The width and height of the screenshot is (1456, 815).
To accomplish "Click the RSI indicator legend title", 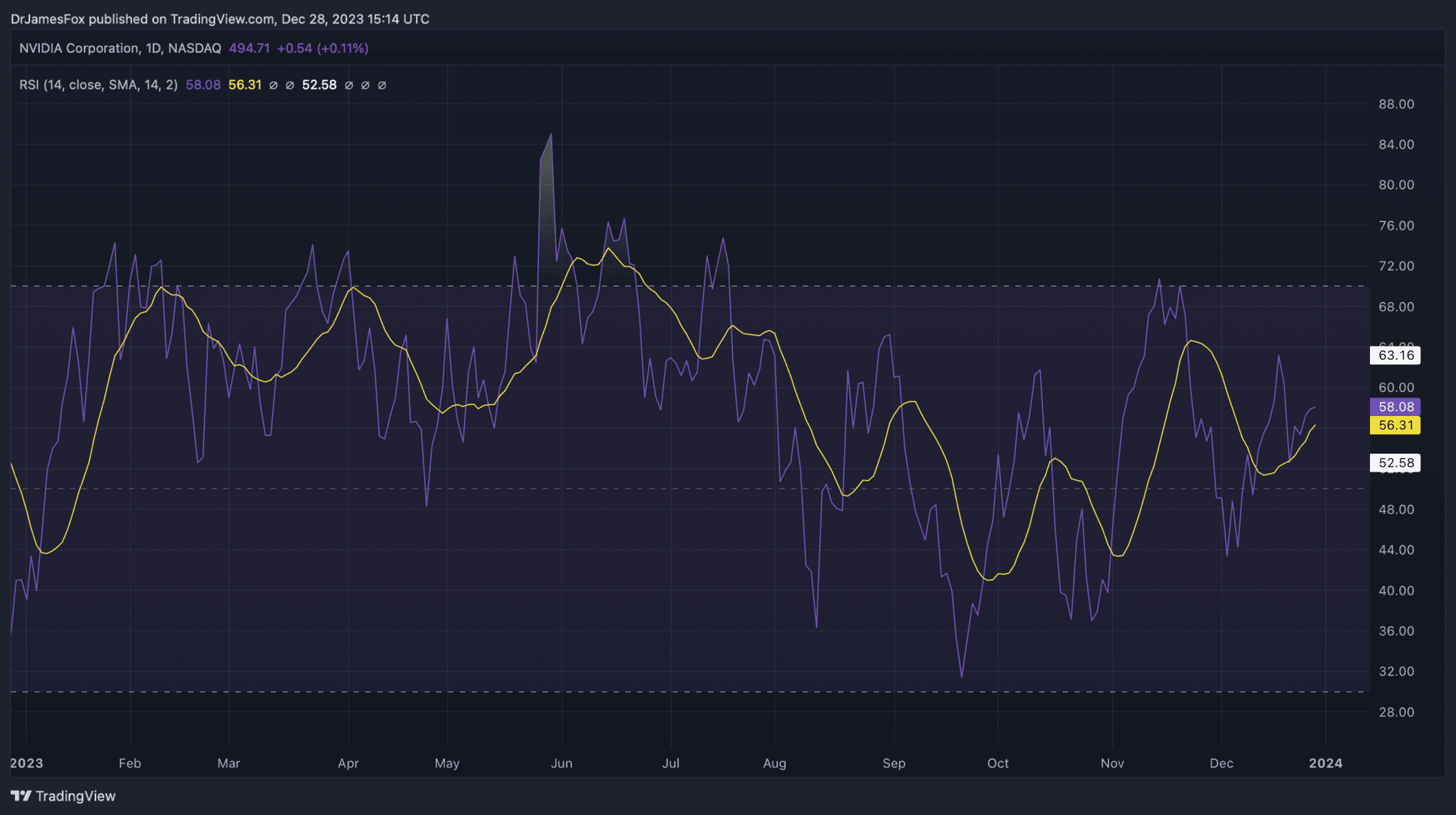I will point(98,85).
